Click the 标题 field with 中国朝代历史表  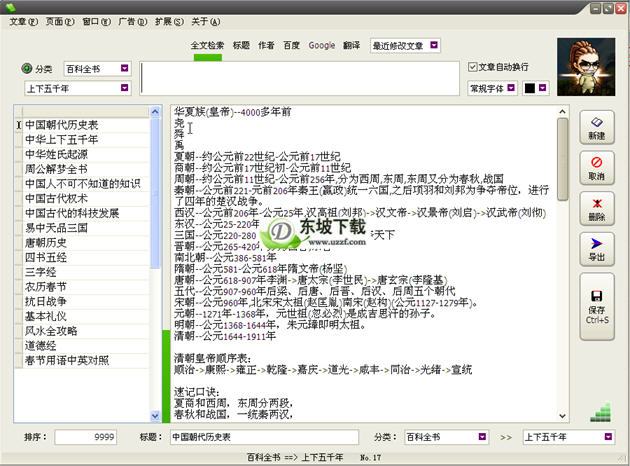click(x=264, y=437)
